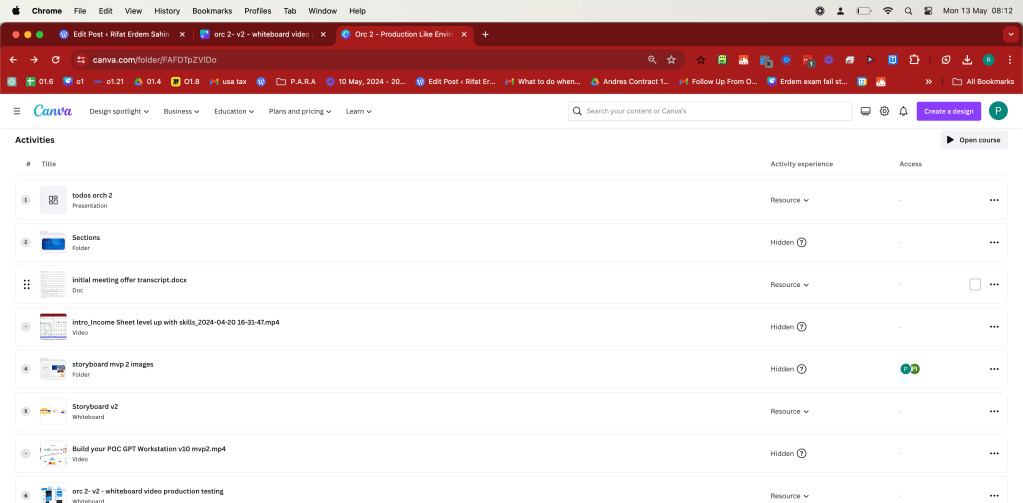Open usa tax bookmark
Image resolution: width=1023 pixels, height=503 pixels.
pos(228,82)
